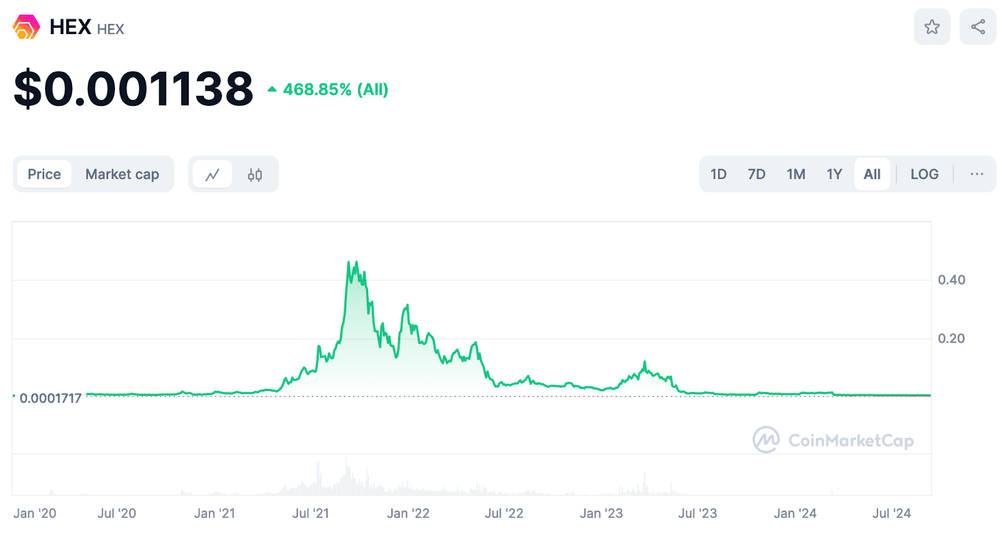The image size is (1000, 533).
Task: Switch to line chart view icon
Action: tap(212, 174)
